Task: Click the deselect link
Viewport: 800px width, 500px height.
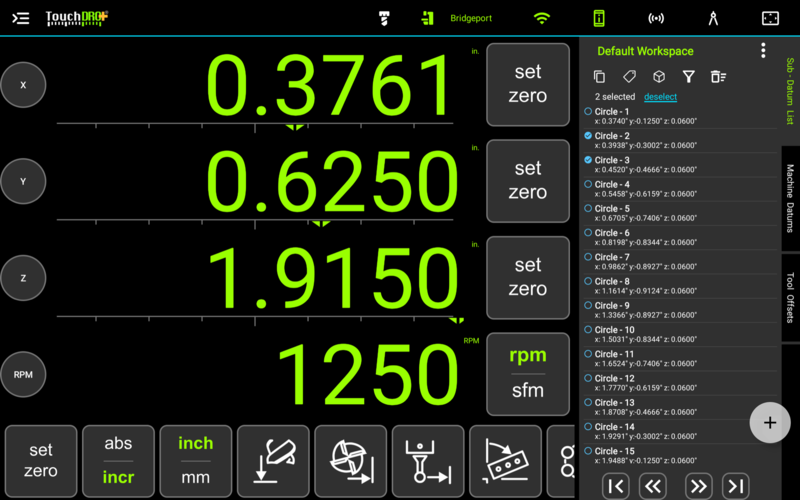Action: coord(660,96)
